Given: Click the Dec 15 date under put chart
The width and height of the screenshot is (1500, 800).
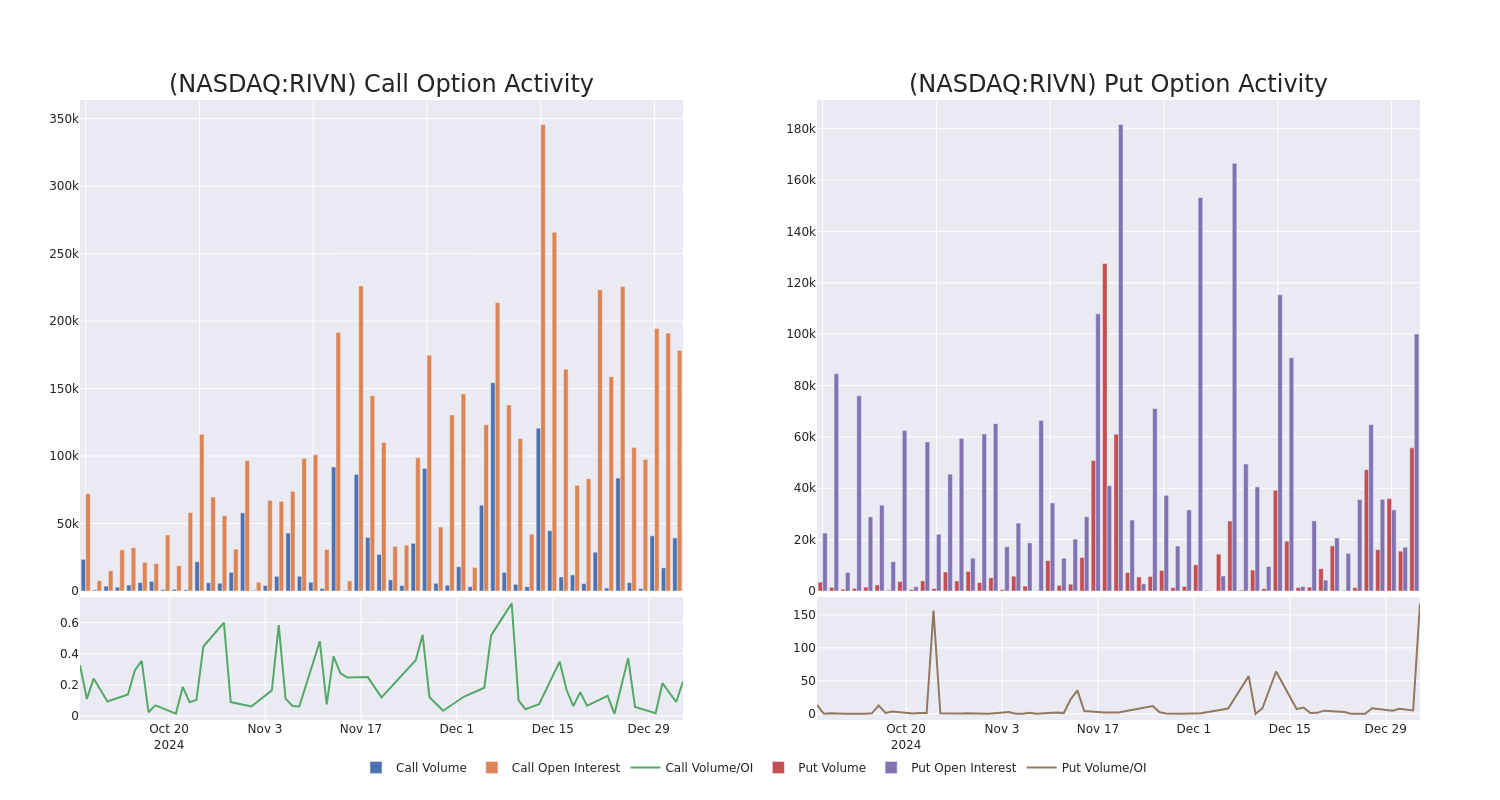Looking at the screenshot, I should (1290, 729).
